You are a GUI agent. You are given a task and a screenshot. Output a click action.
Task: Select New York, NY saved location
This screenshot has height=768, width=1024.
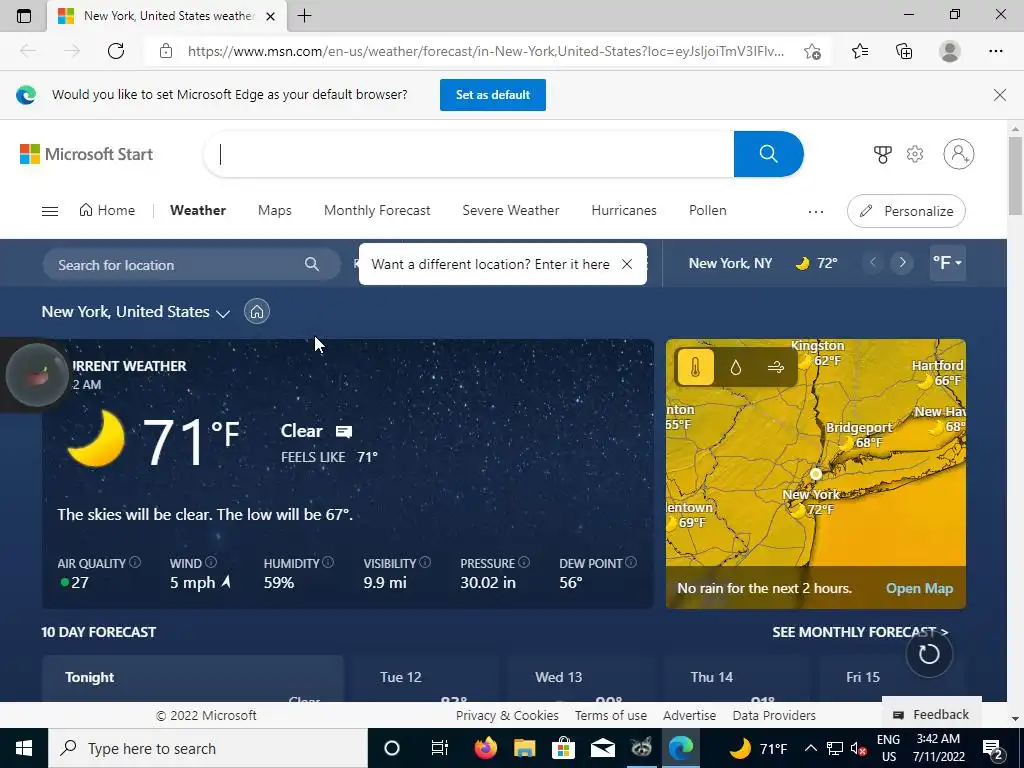(763, 263)
